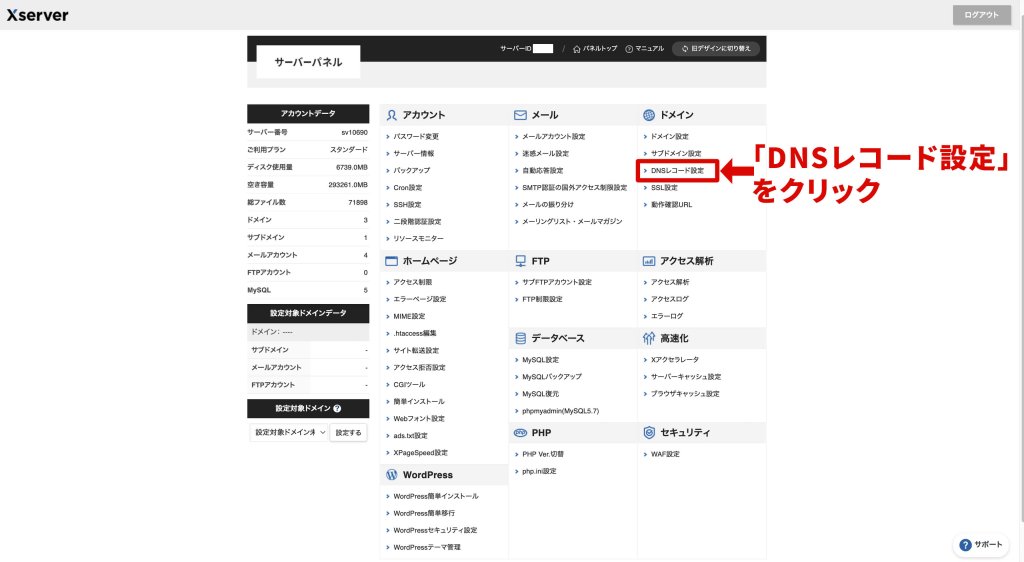Click the アクセス解析 chart icon

648,261
